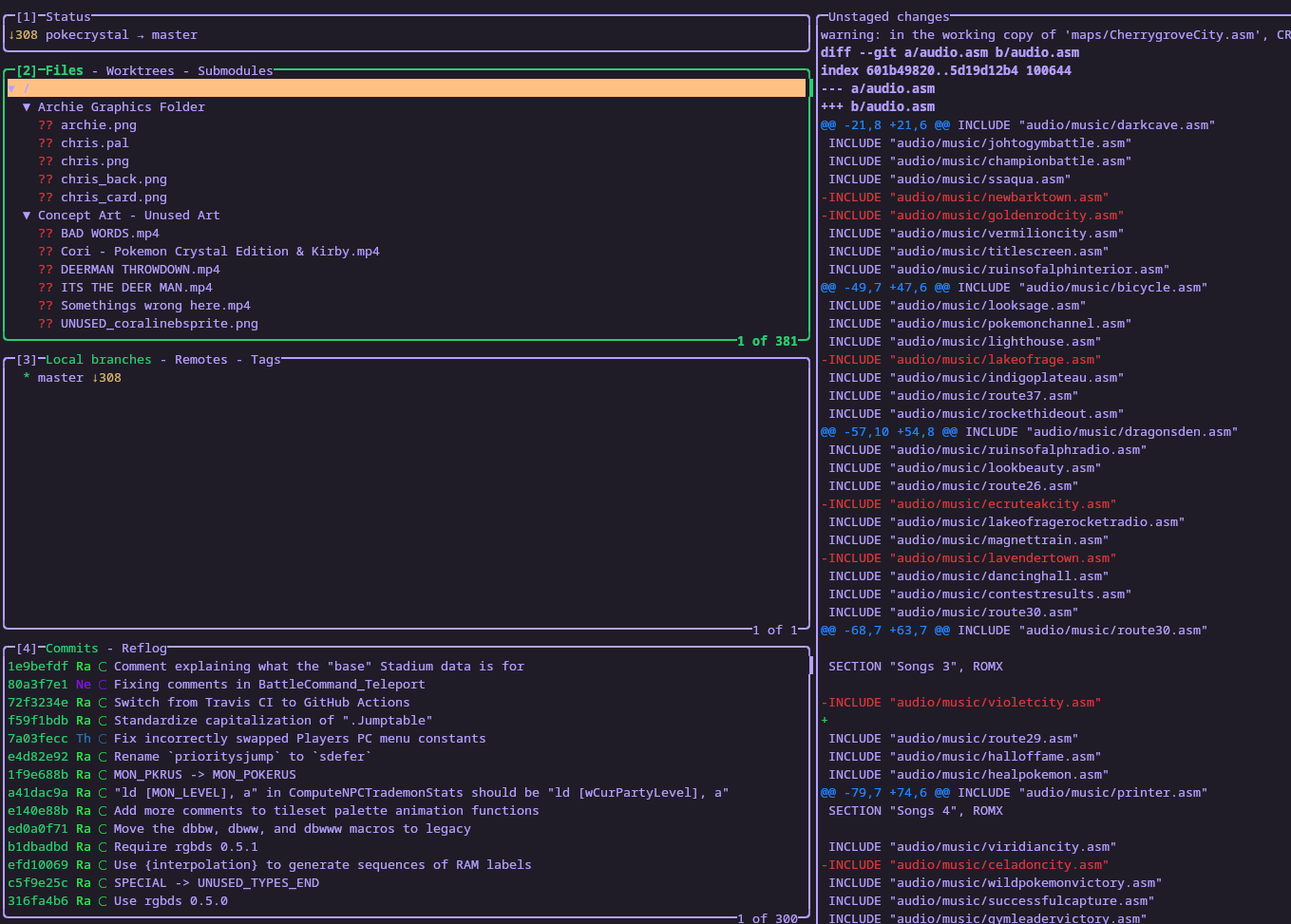Select commit 1f9e688b MON_PKRUS -> MON_POKERUS
The image size is (1291, 924).
(407, 775)
